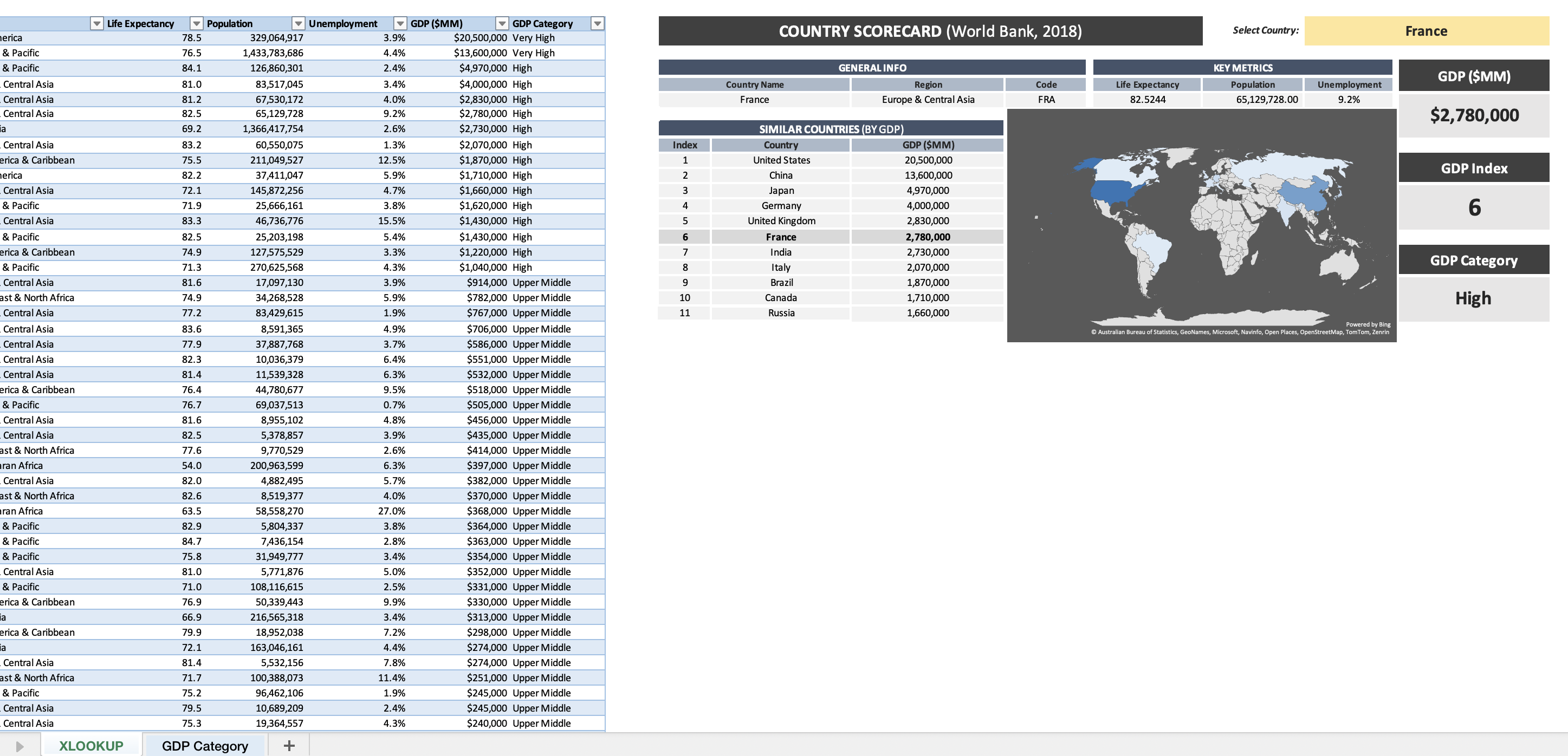Click China on the world map
The image size is (1568, 756).
(1306, 193)
